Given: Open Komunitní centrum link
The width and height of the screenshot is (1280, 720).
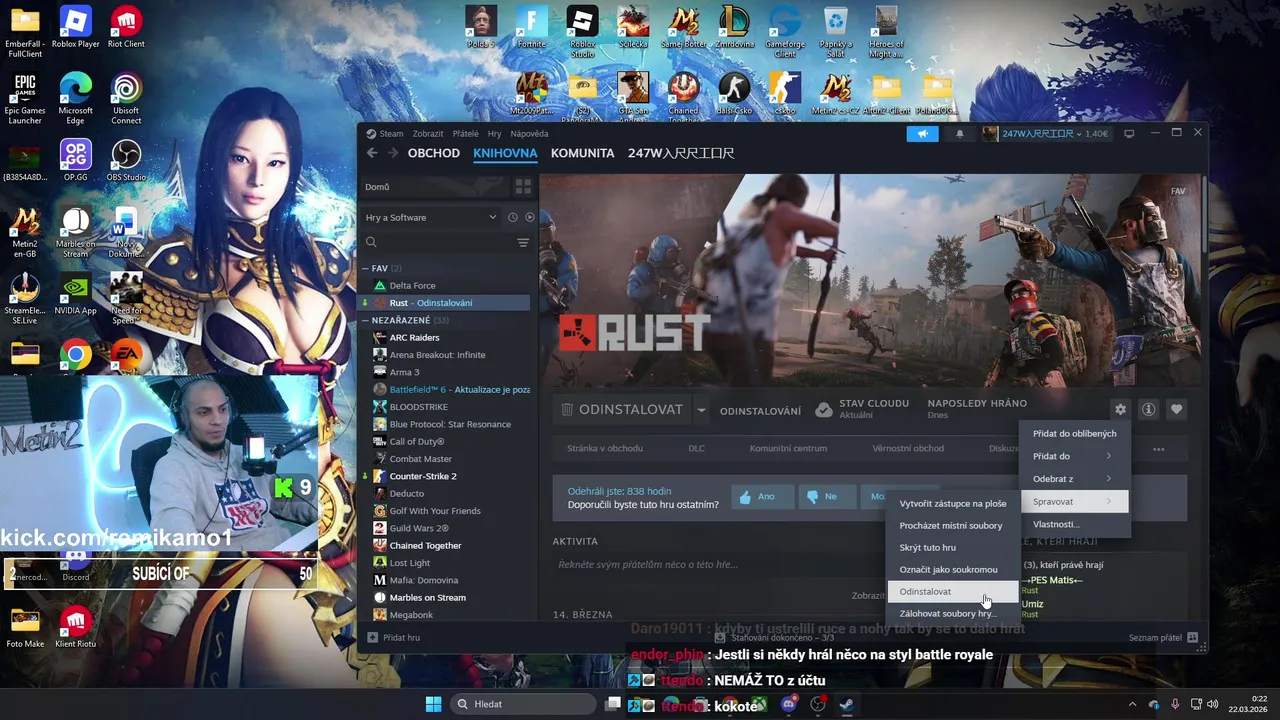Looking at the screenshot, I should (x=788, y=448).
